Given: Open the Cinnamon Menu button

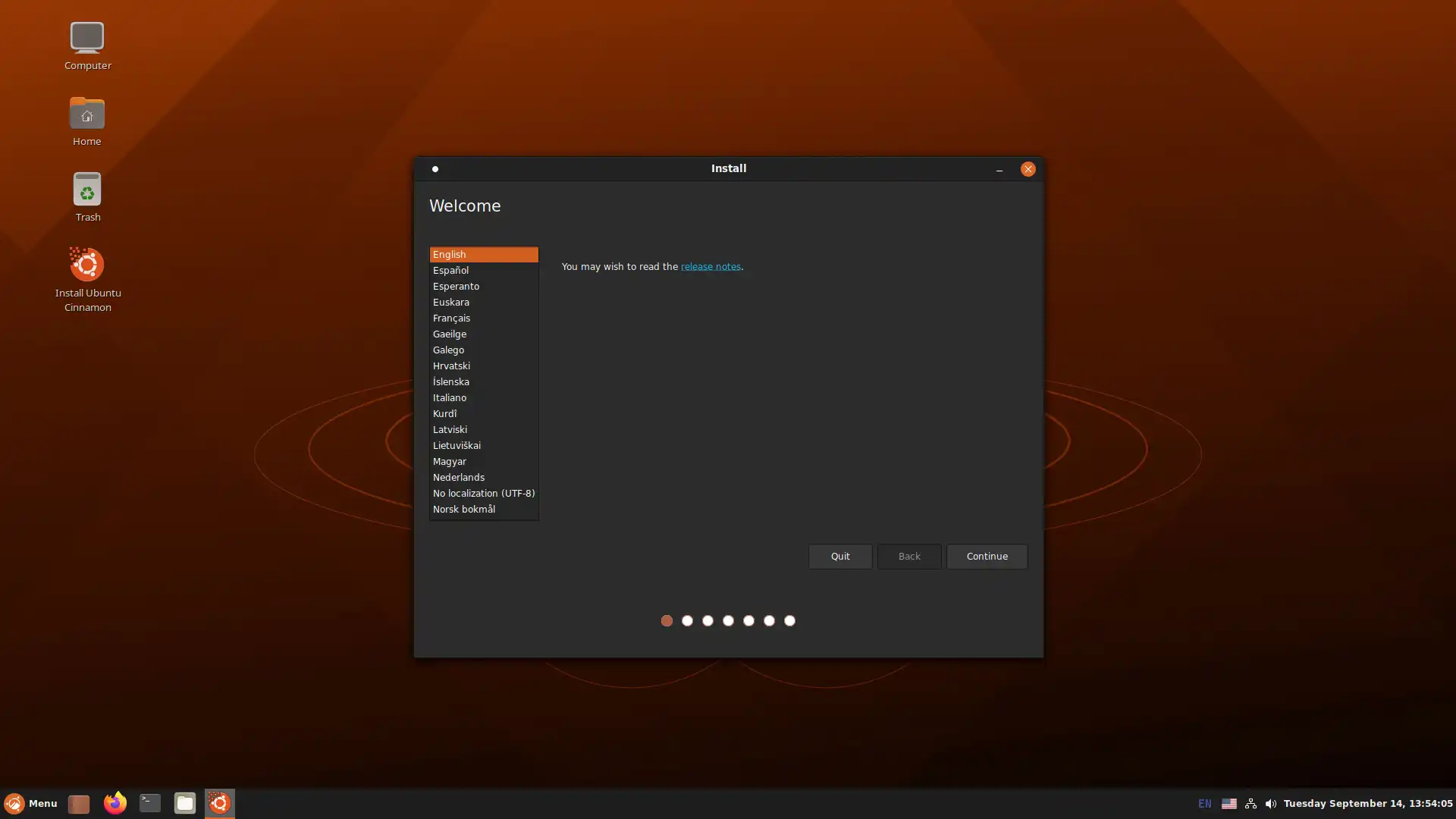Looking at the screenshot, I should click(x=31, y=803).
